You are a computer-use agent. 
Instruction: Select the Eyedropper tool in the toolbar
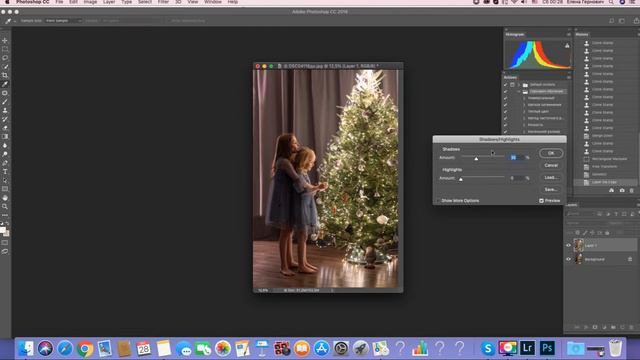[x=5, y=84]
